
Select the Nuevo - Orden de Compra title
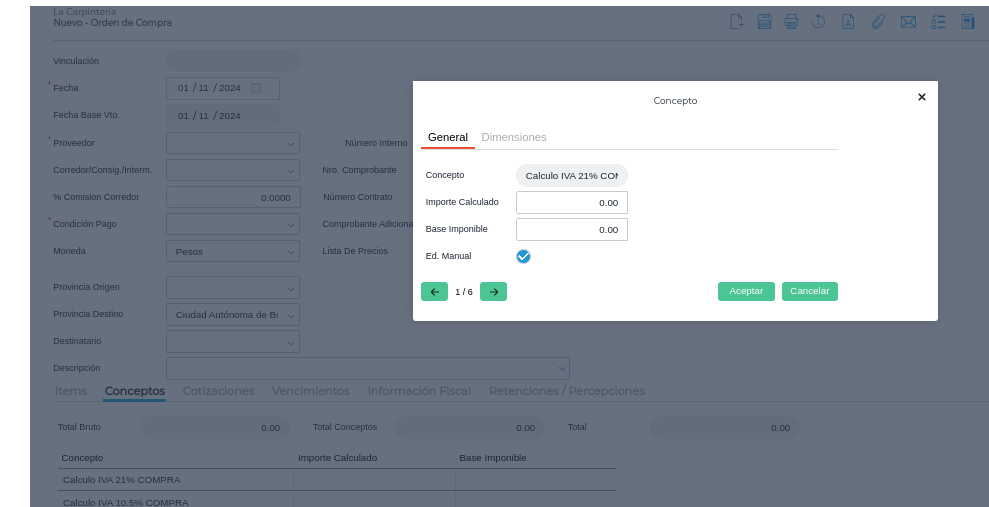coord(112,23)
